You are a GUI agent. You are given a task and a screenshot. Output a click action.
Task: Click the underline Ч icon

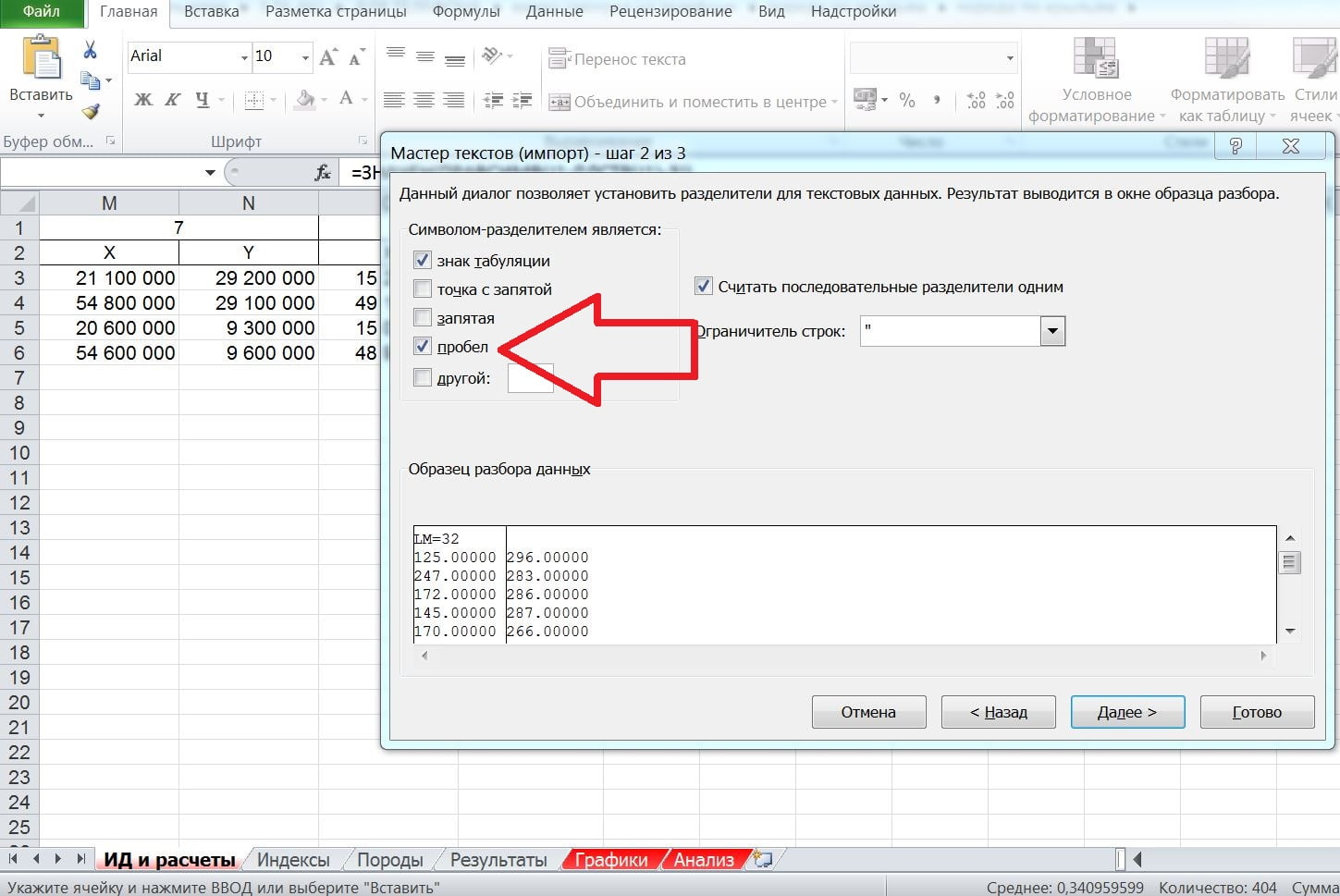point(203,100)
